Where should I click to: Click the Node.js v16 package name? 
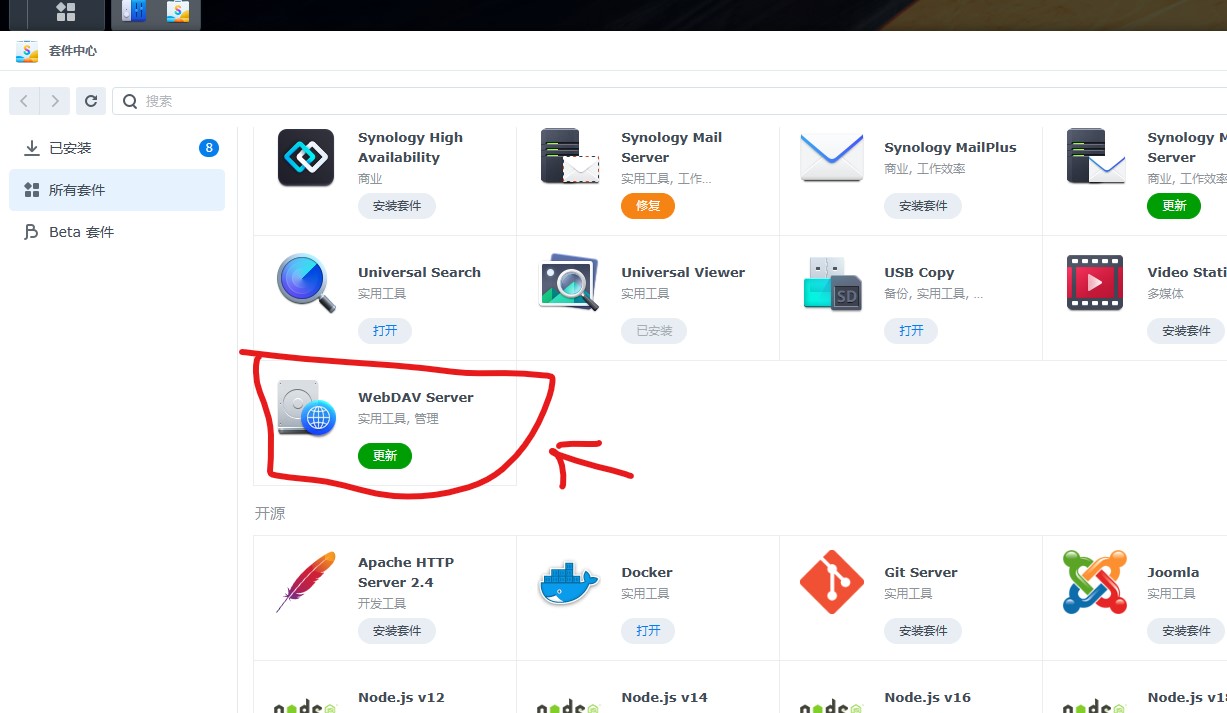coord(928,698)
